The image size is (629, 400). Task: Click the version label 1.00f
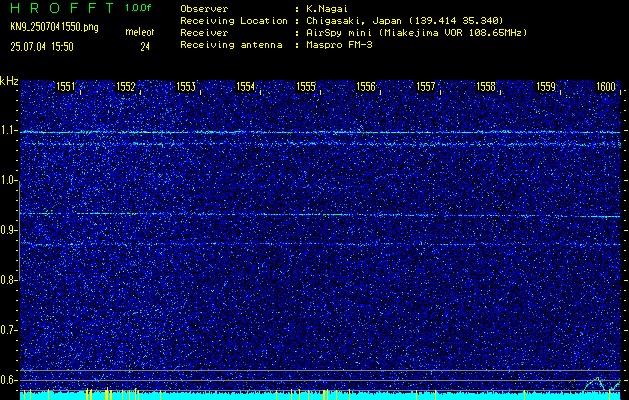(138, 8)
